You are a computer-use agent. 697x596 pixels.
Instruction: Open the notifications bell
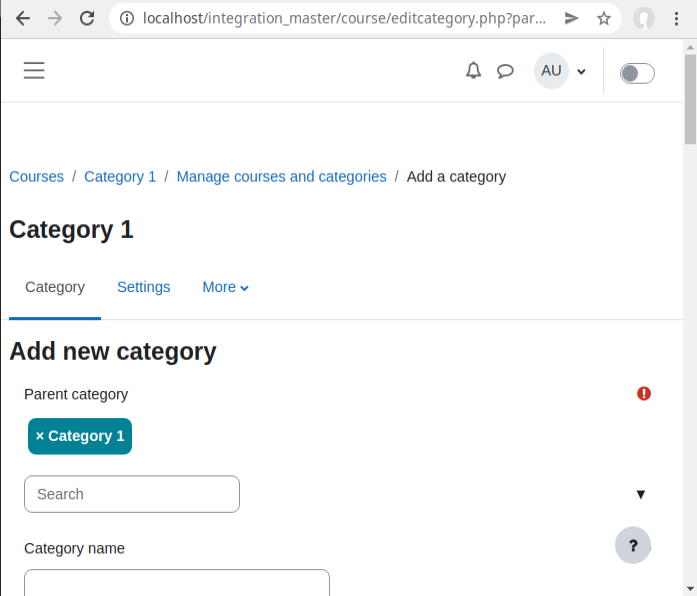[473, 71]
